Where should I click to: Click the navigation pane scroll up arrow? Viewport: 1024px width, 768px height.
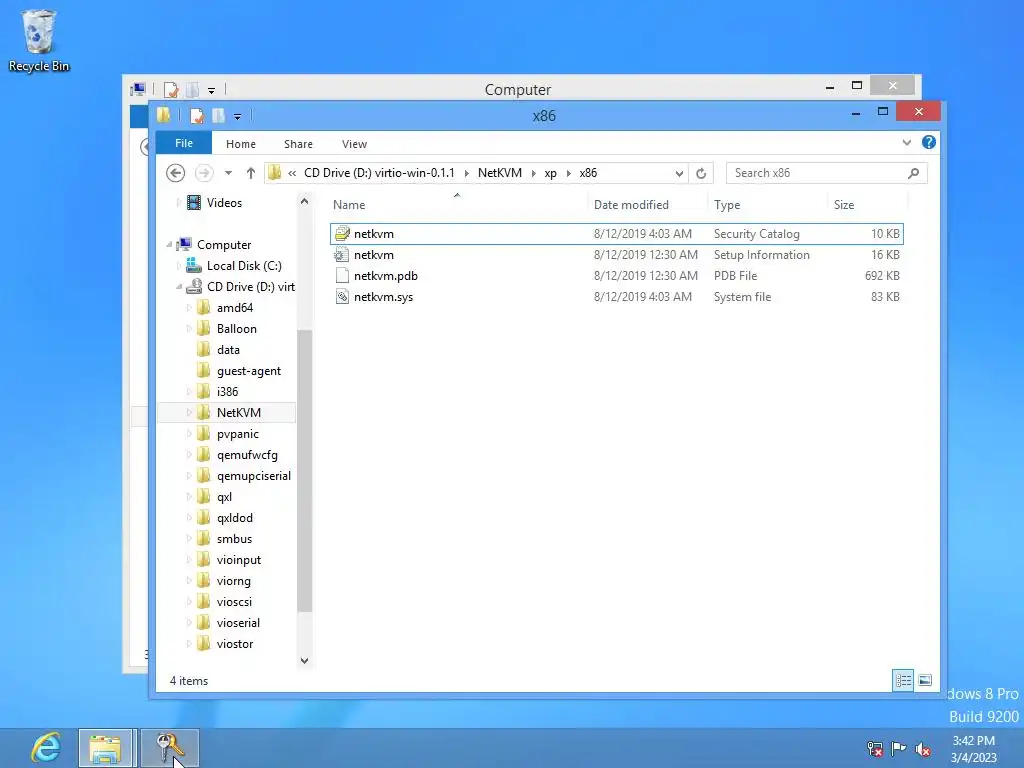pyautogui.click(x=304, y=202)
